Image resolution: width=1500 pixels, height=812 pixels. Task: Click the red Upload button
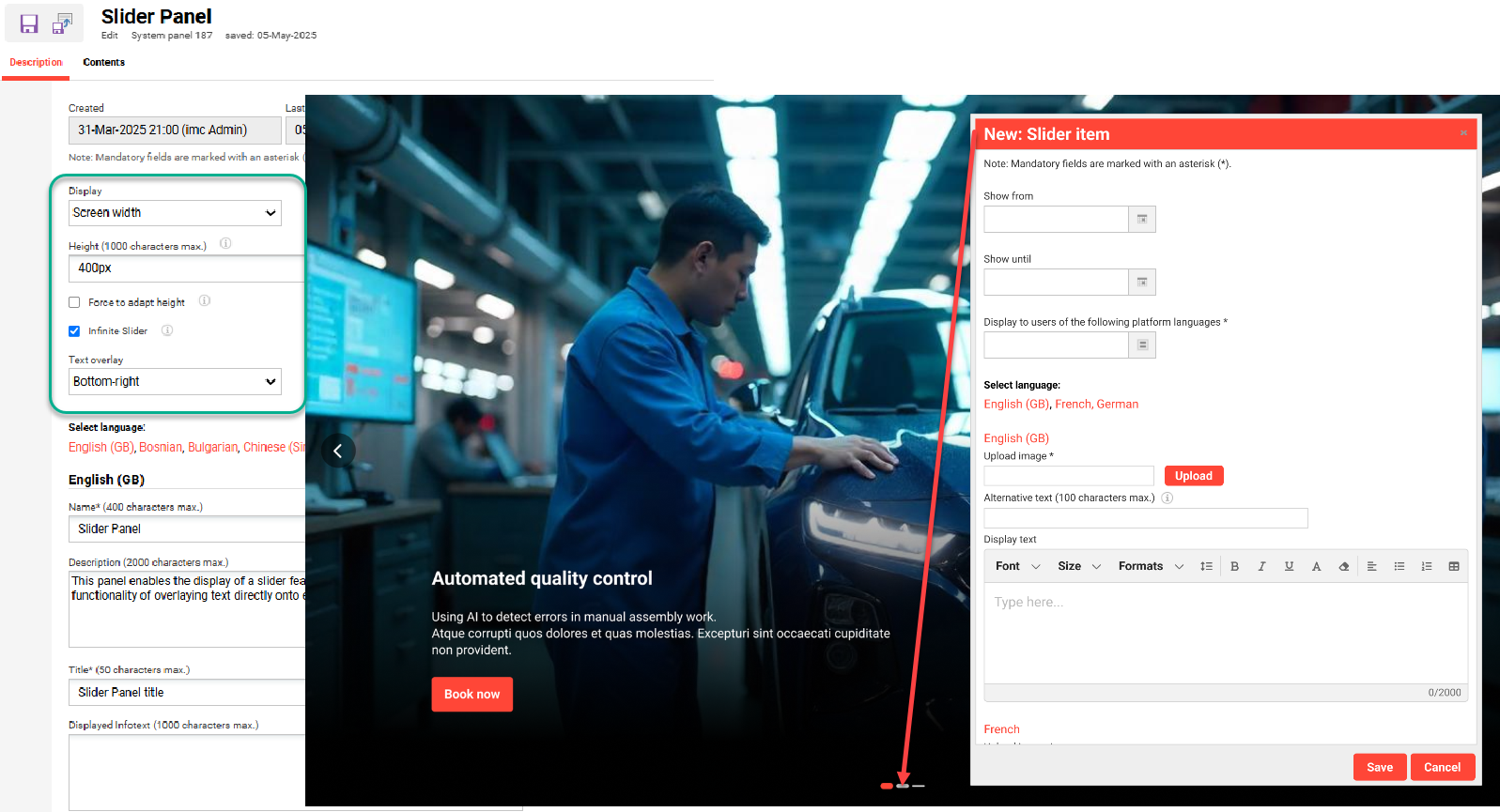tap(1193, 476)
